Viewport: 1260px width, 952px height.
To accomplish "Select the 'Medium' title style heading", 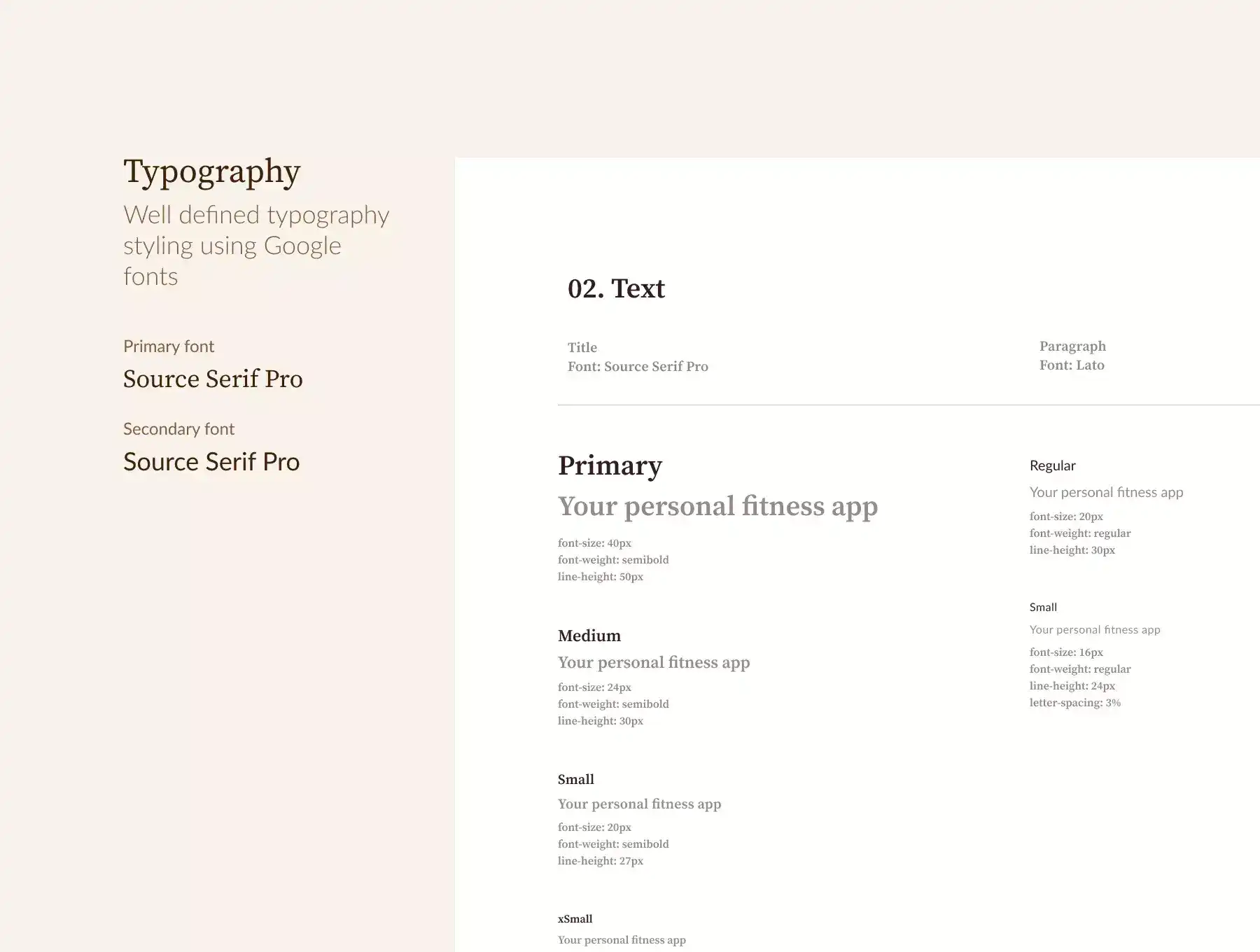I will (x=589, y=636).
